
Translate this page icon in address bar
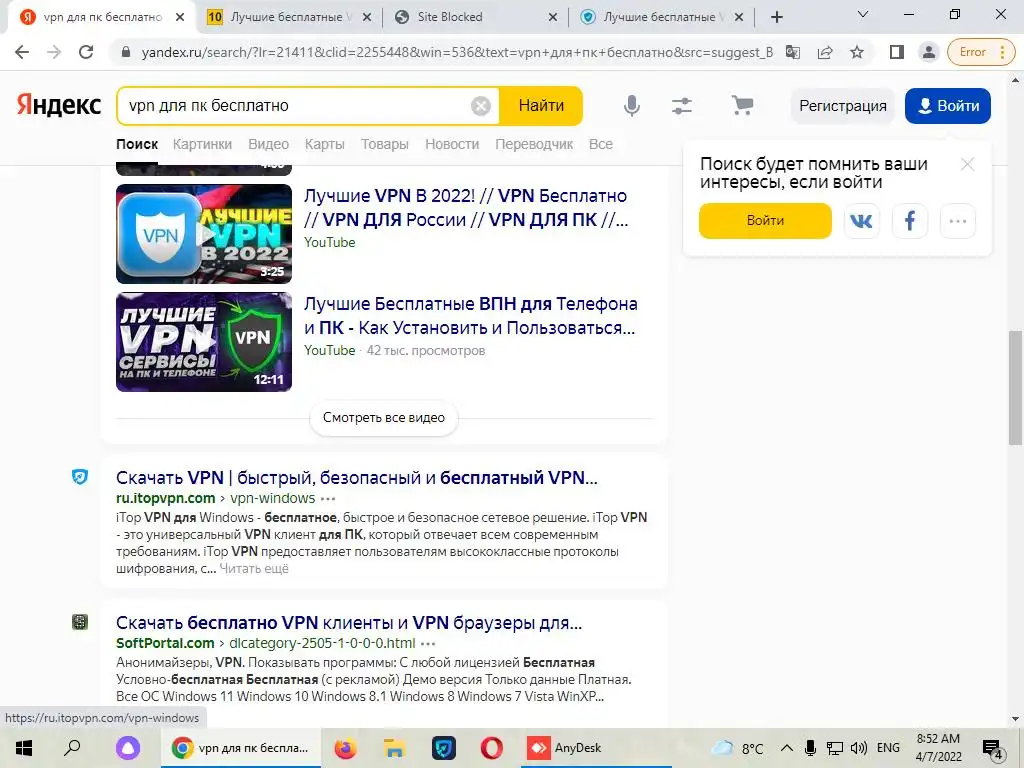[x=793, y=52]
